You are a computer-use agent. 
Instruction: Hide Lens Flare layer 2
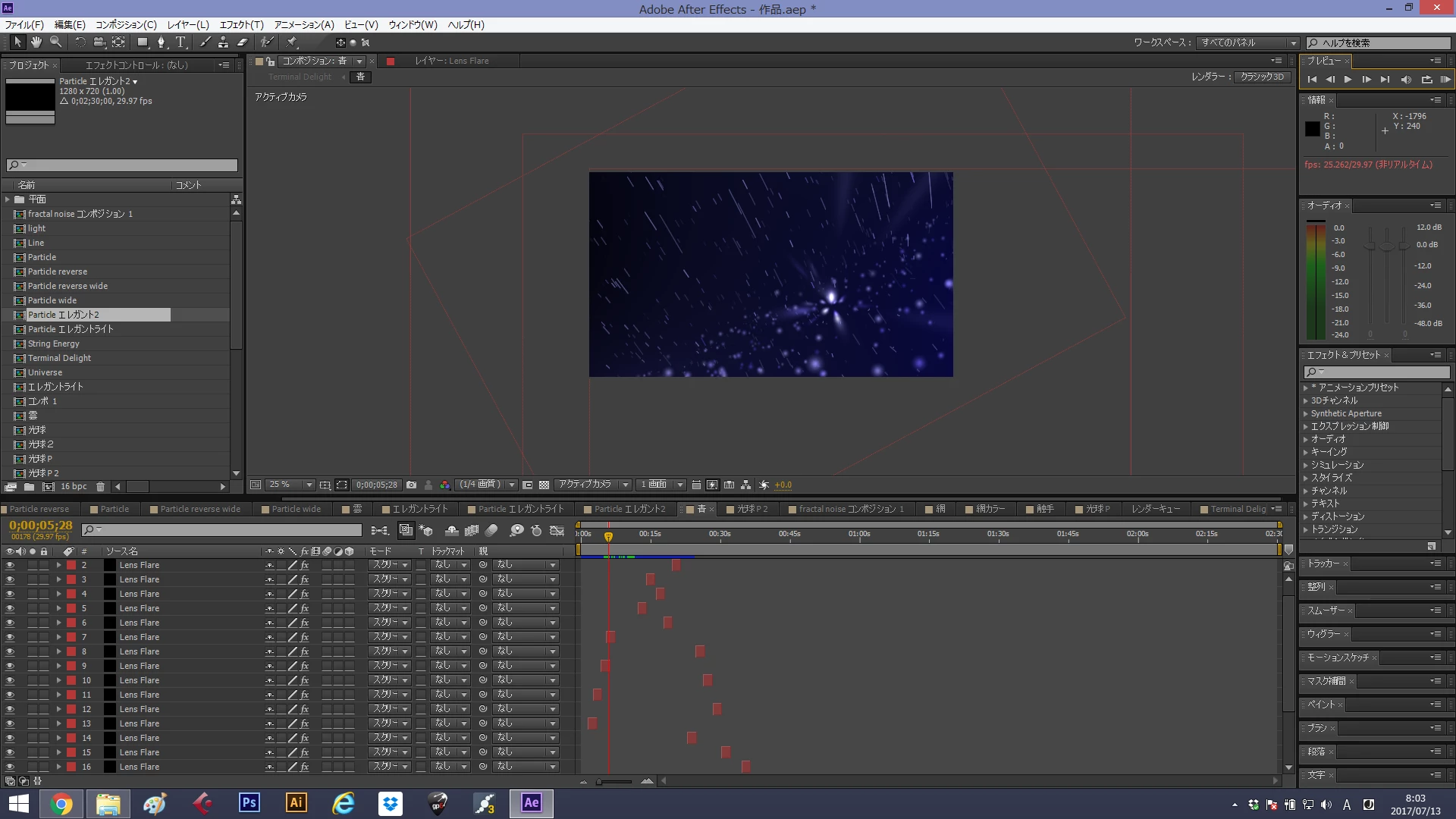click(10, 566)
